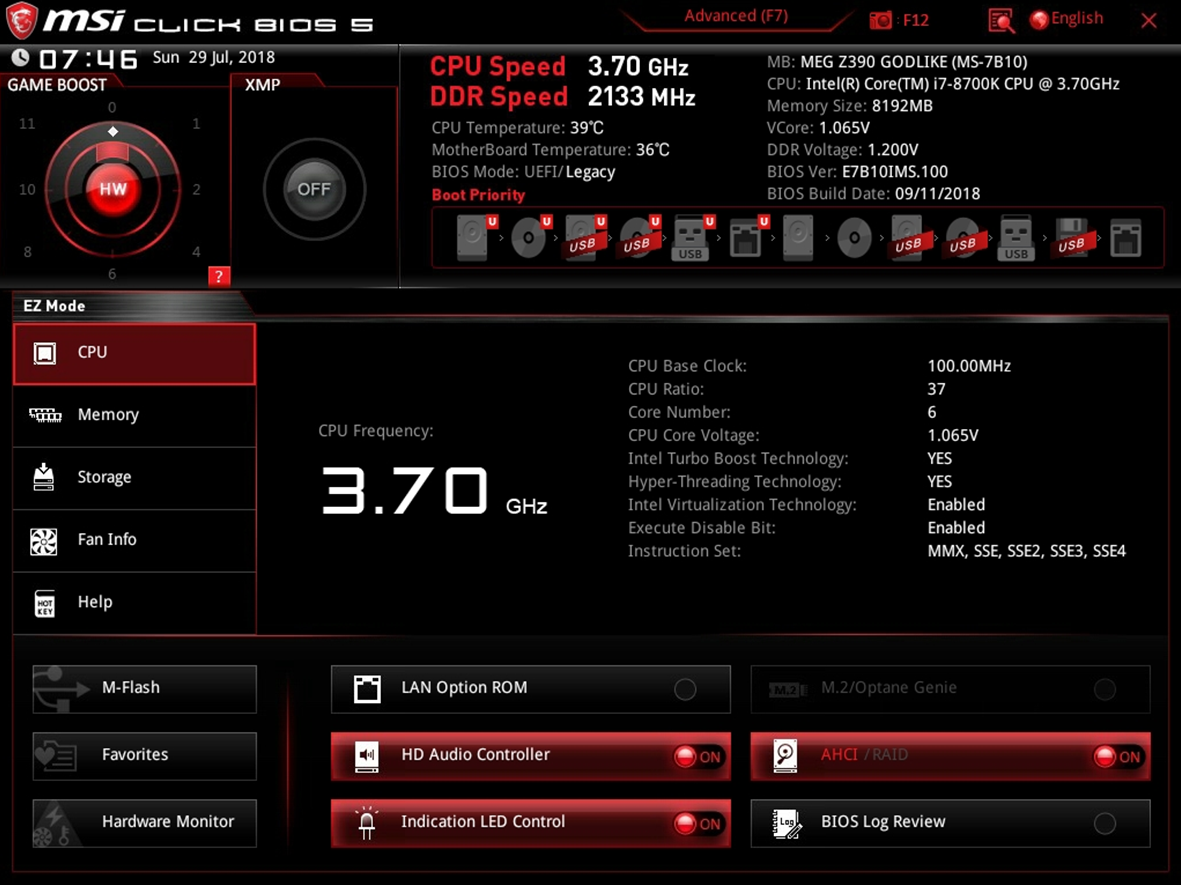Click the AHCI/RAID drive icon
The image size is (1181, 885).
[786, 755]
